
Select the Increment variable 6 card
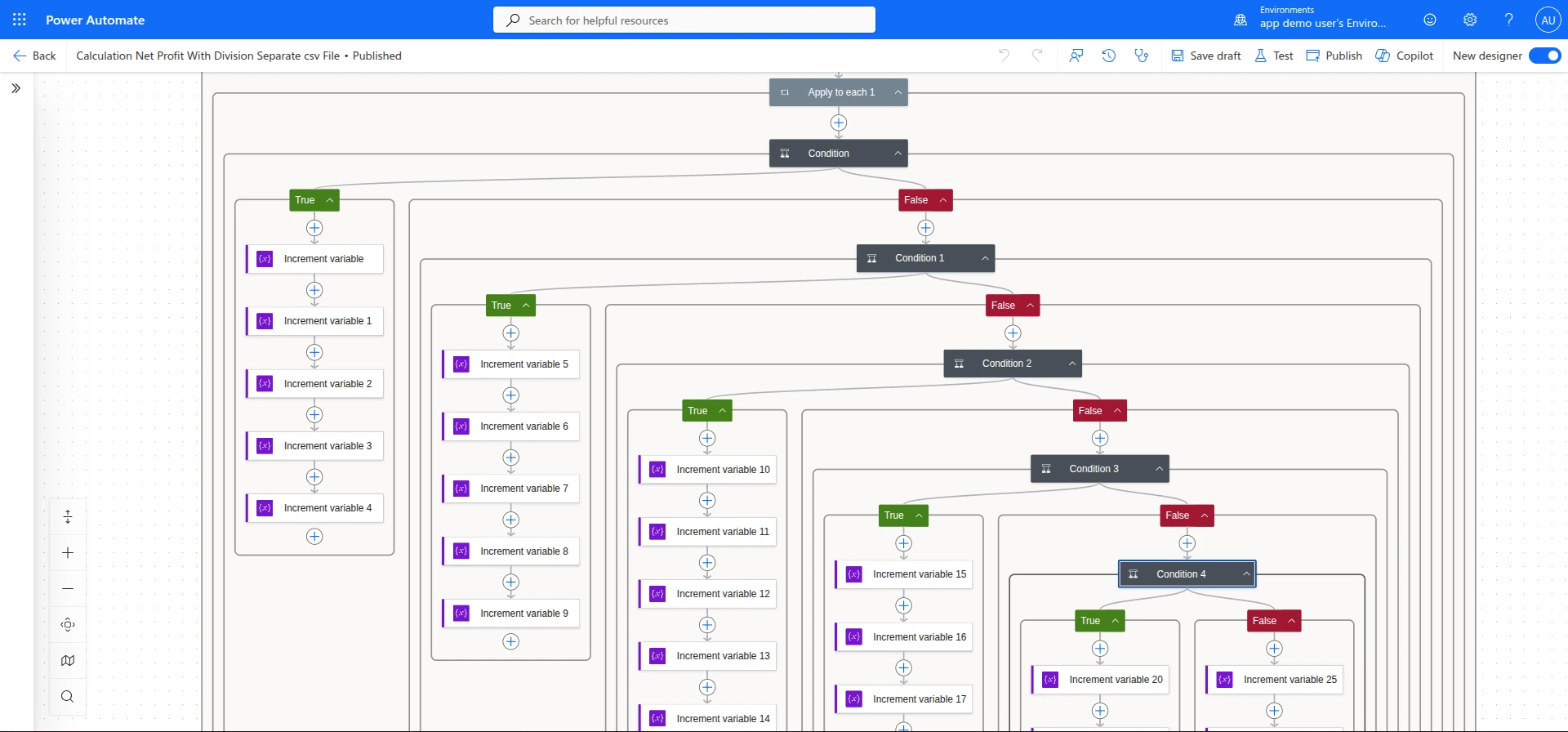tap(511, 426)
